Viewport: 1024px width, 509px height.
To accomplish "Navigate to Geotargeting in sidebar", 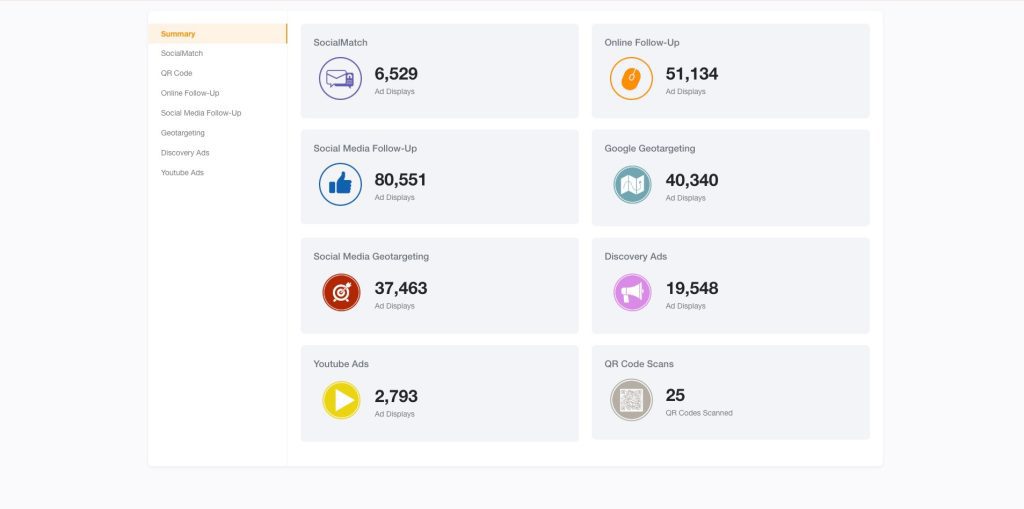I will 183,132.
